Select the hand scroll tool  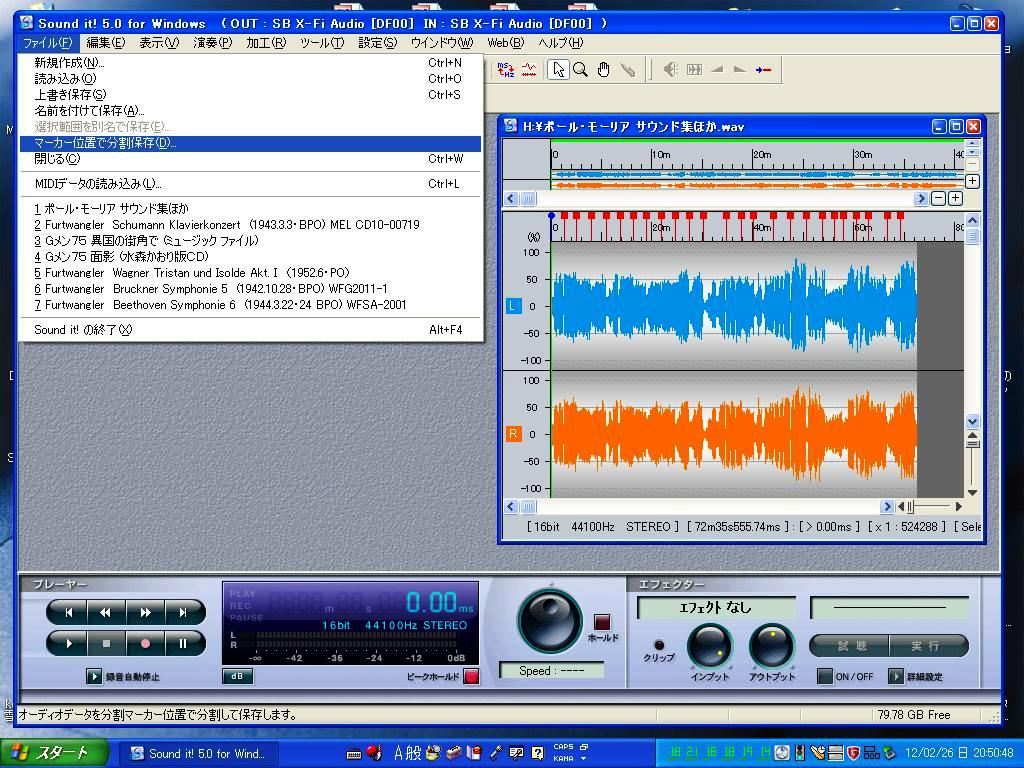tap(603, 69)
